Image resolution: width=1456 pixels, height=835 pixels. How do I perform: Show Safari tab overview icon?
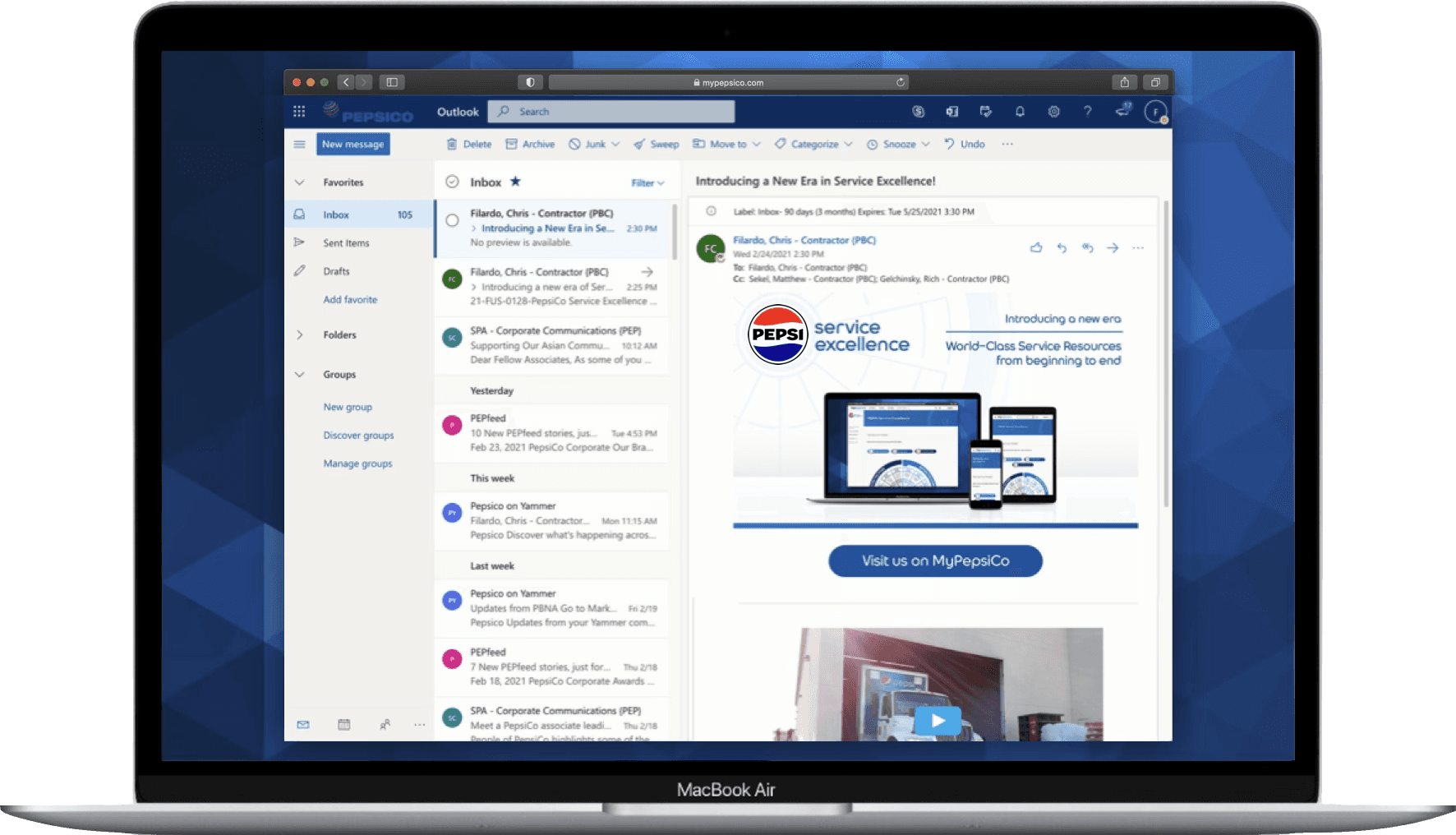(x=1155, y=82)
